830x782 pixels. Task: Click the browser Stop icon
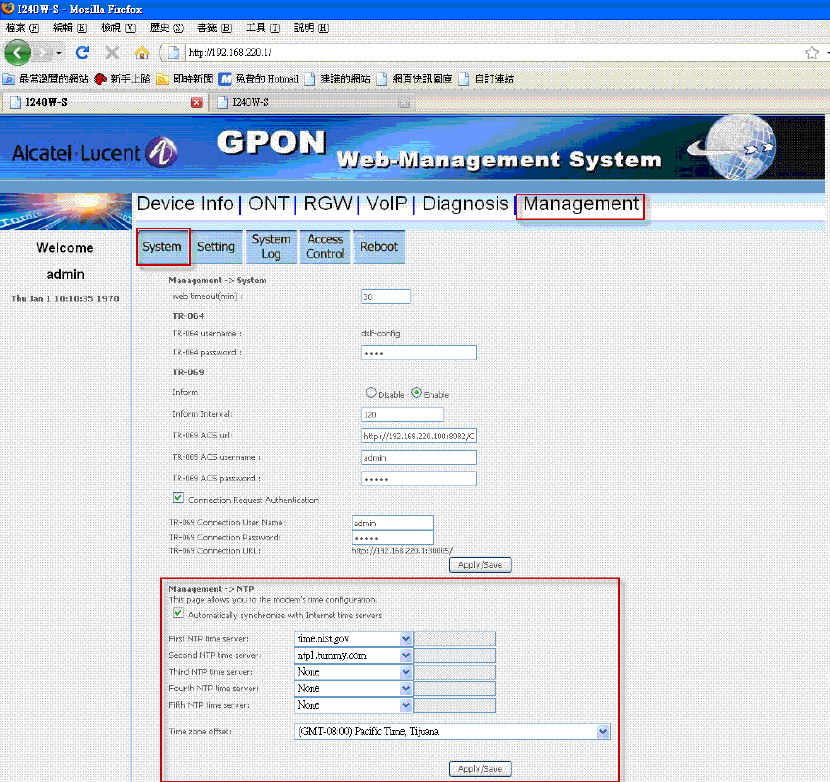[112, 52]
